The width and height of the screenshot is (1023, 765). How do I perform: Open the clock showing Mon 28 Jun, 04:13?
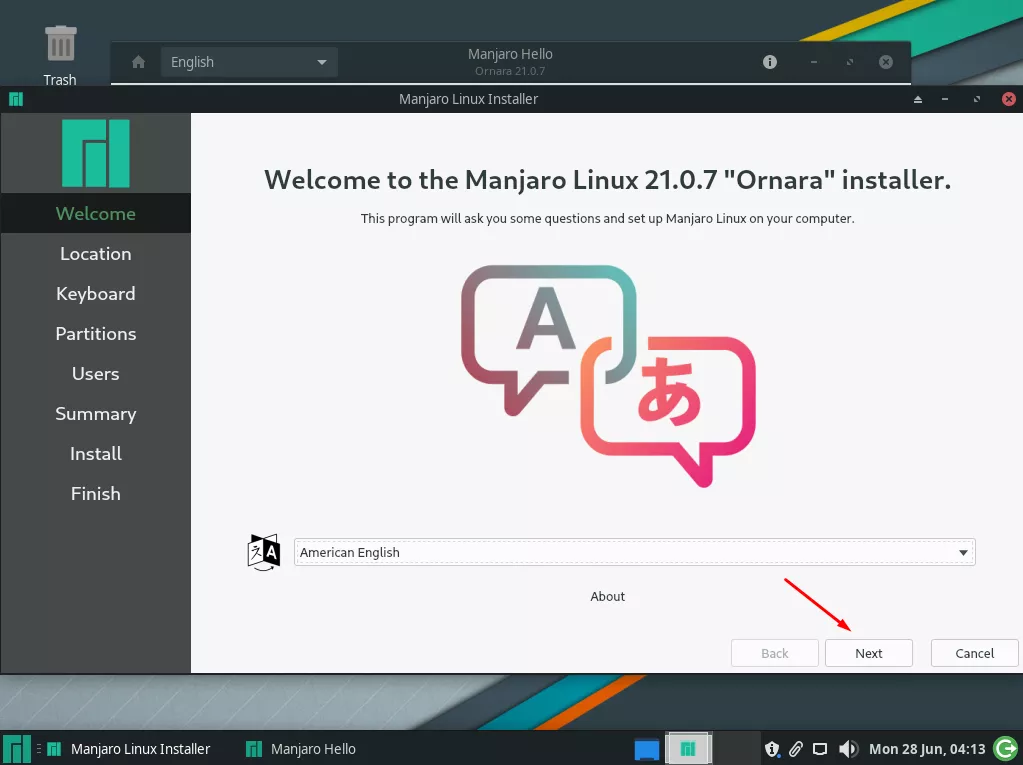click(x=926, y=749)
